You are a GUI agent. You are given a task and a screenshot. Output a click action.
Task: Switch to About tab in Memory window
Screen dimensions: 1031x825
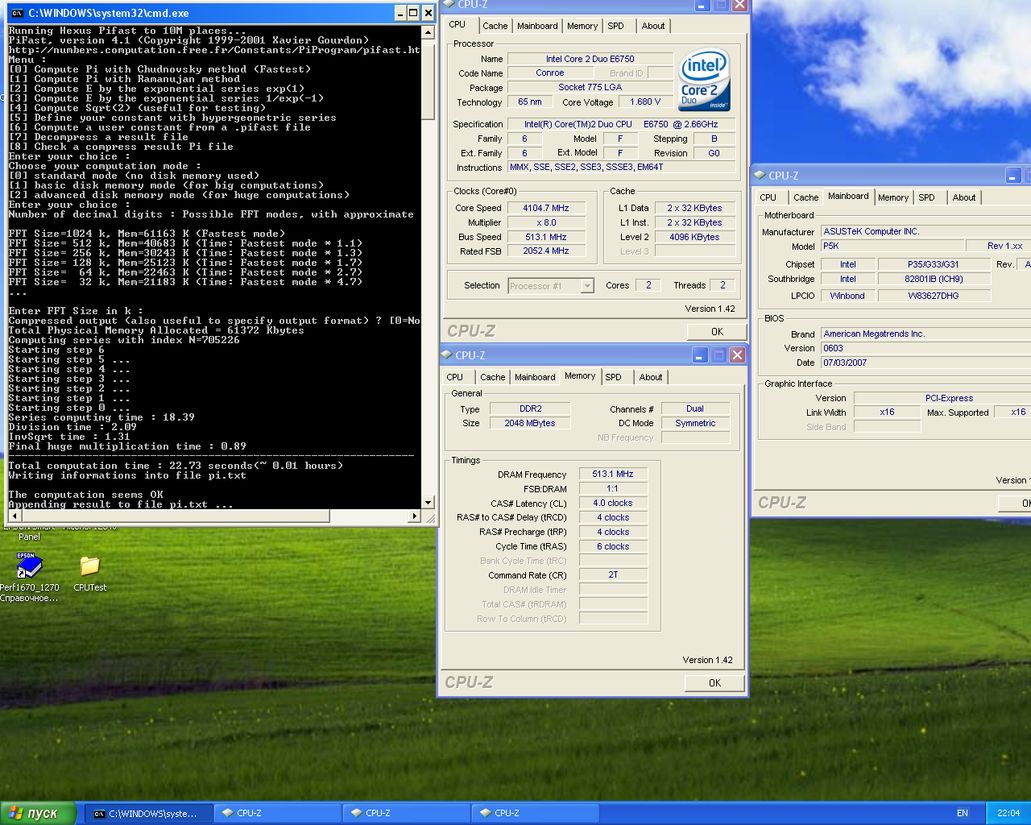[650, 377]
